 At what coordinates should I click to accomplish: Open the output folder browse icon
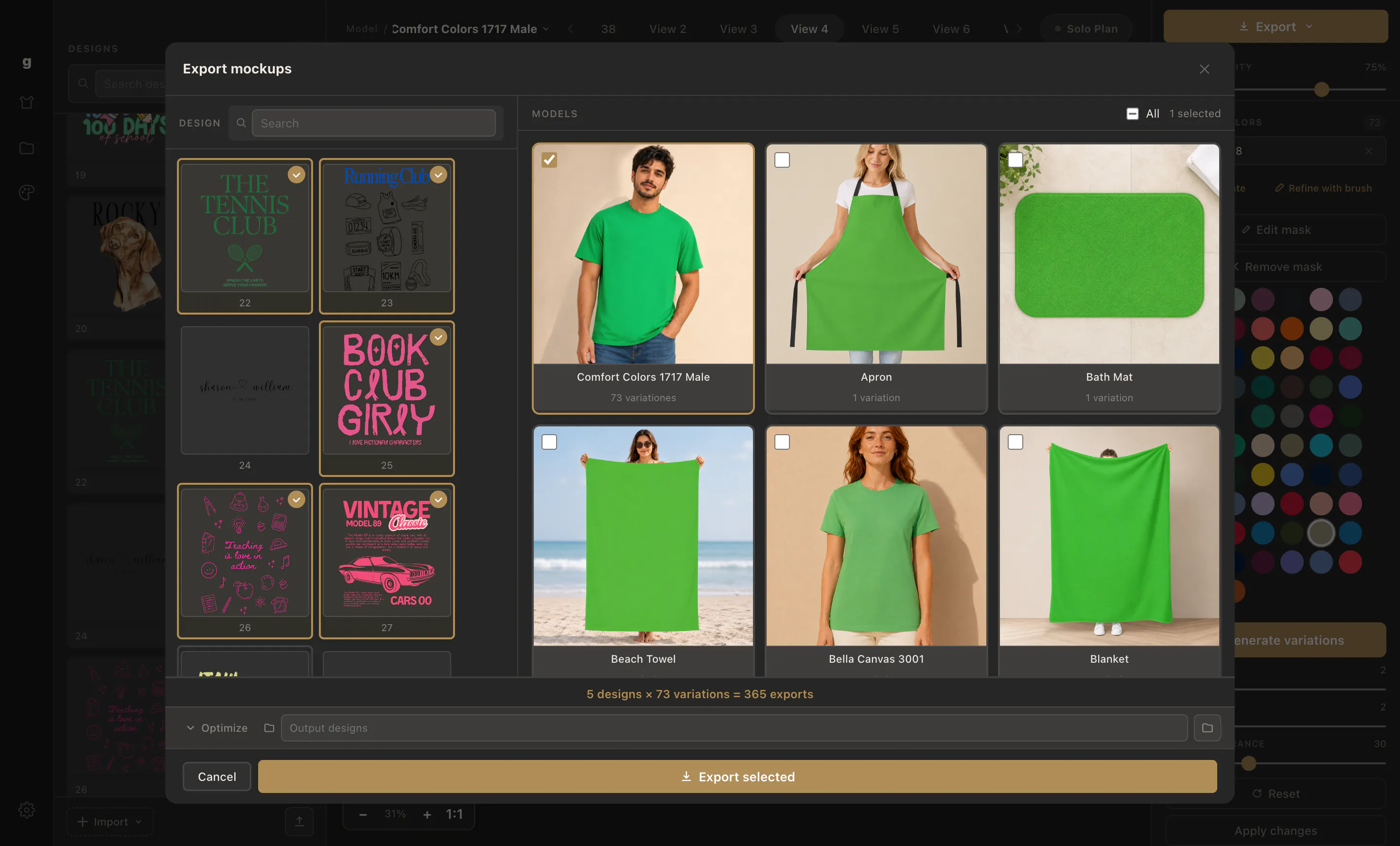pyautogui.click(x=1207, y=728)
